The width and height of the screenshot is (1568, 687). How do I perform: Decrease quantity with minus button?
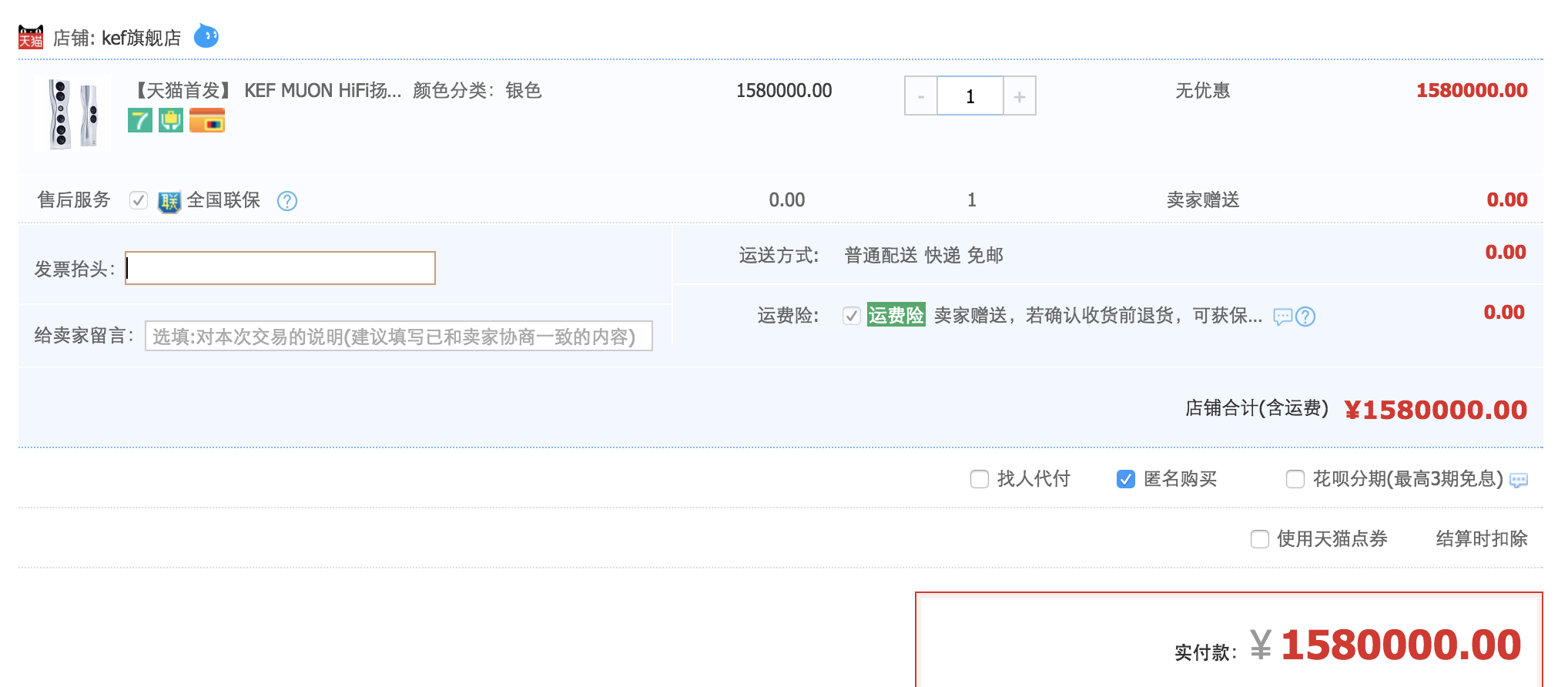click(x=921, y=96)
